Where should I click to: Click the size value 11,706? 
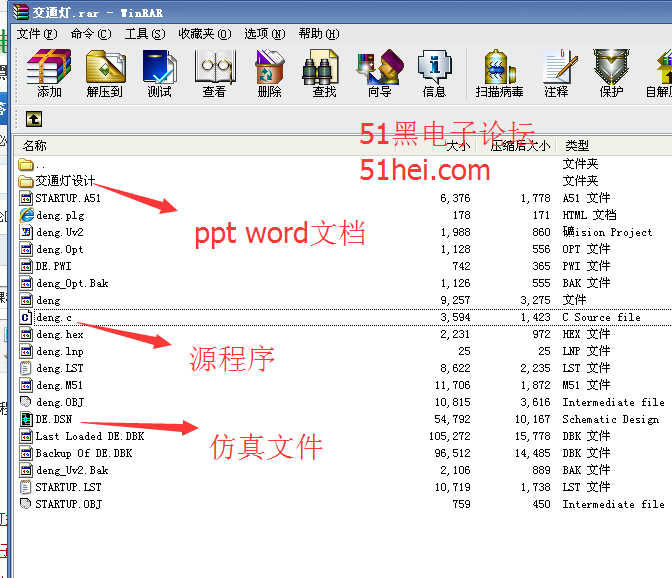[452, 385]
